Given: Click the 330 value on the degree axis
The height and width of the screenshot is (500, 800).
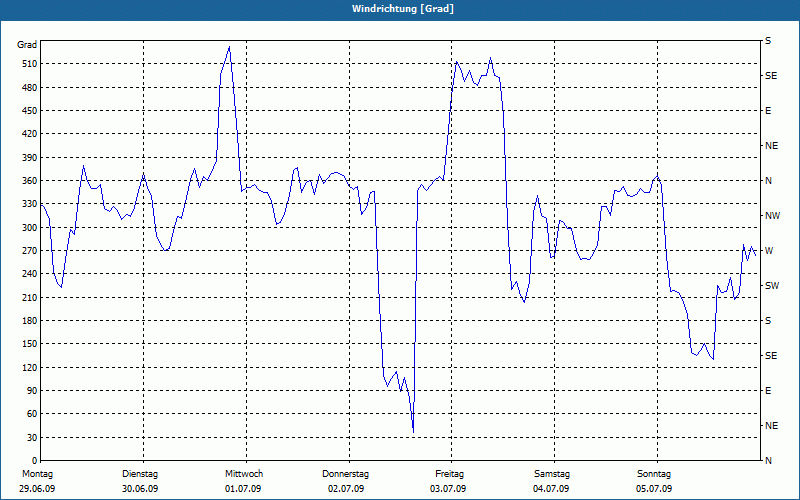Looking at the screenshot, I should pos(29,204).
